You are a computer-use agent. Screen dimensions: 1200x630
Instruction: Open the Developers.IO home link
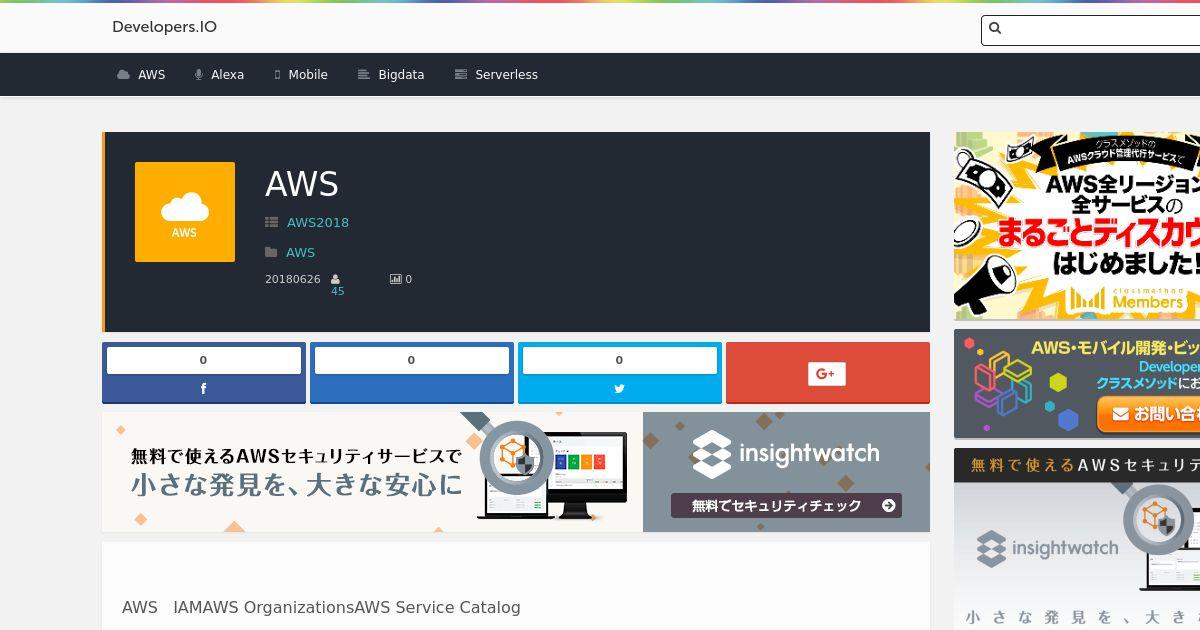point(164,27)
